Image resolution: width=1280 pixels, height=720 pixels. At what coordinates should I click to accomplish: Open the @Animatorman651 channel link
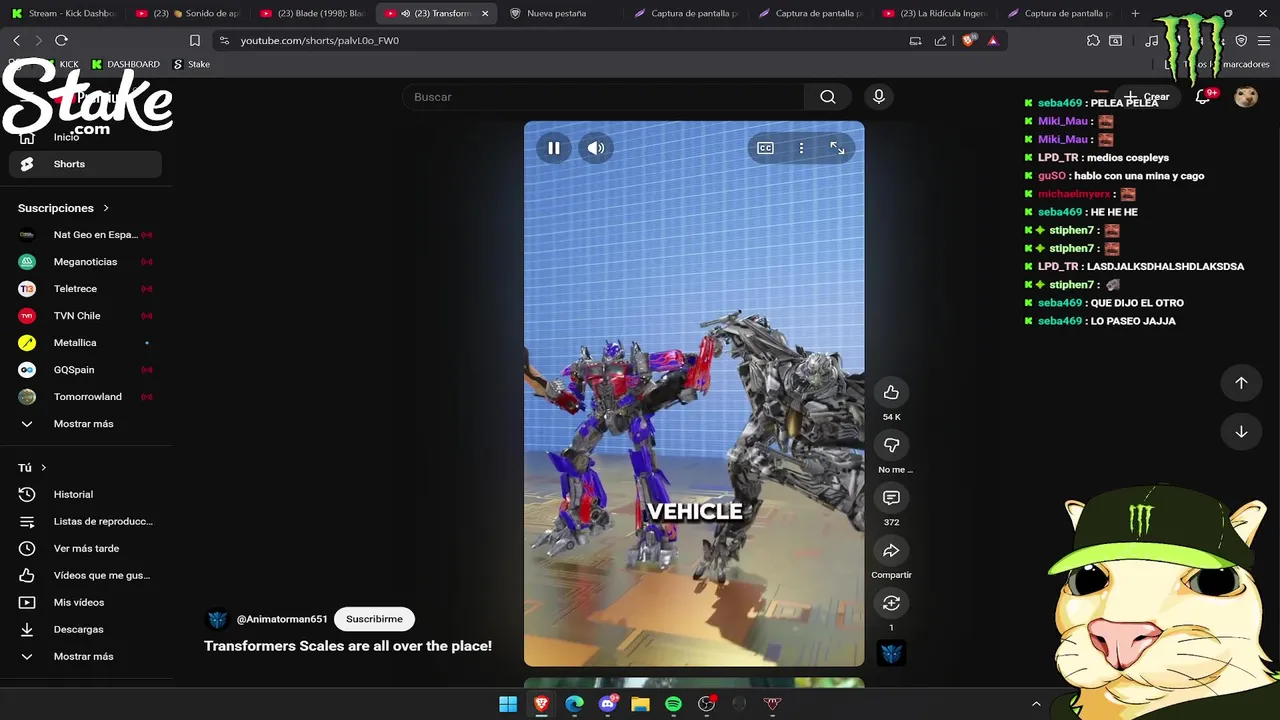(x=282, y=619)
